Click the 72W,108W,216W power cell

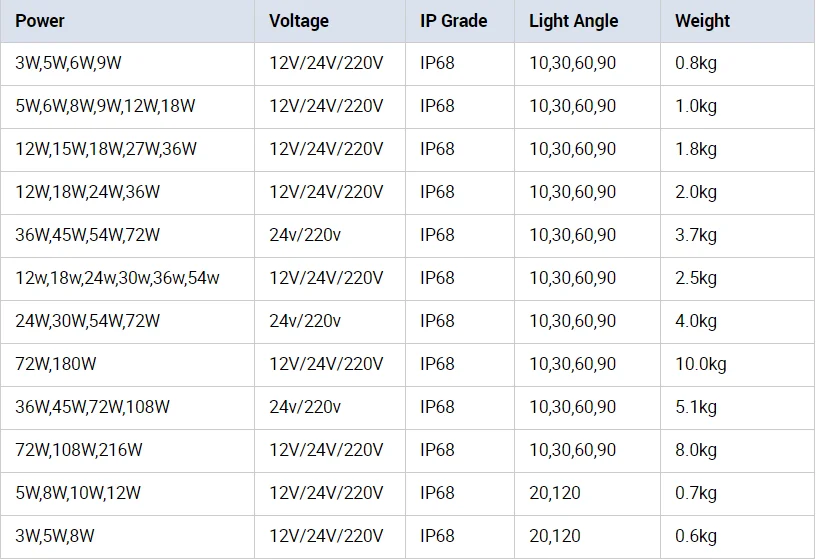pos(79,450)
